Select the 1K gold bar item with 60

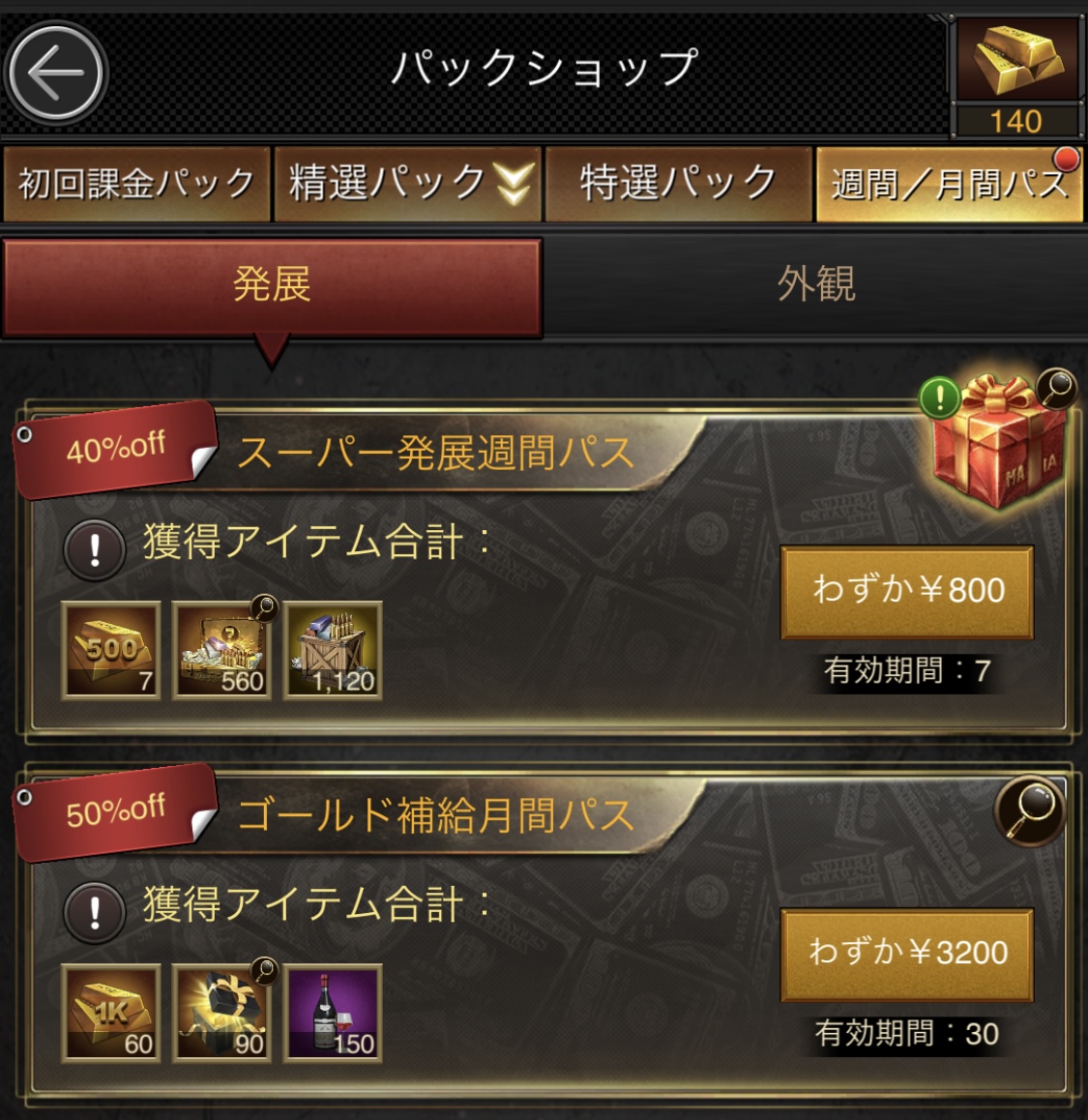click(x=110, y=1013)
